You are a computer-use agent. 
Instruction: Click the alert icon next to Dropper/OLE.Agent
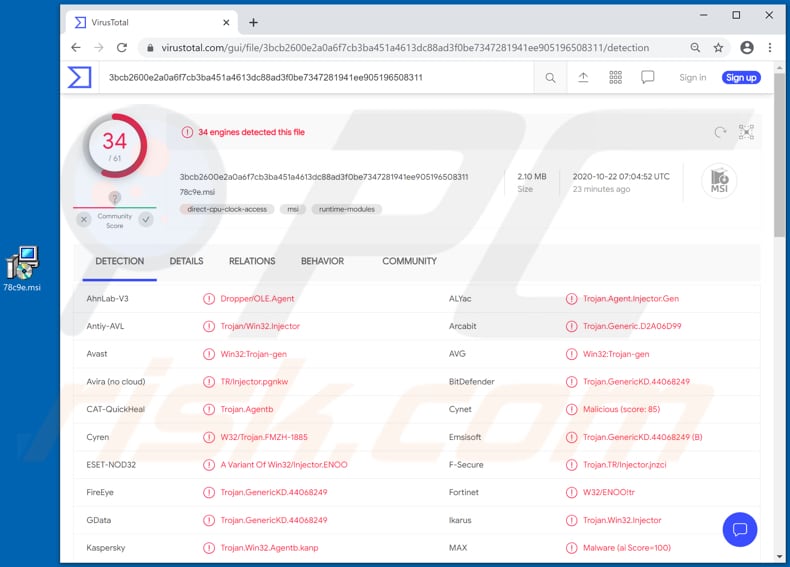(x=209, y=299)
